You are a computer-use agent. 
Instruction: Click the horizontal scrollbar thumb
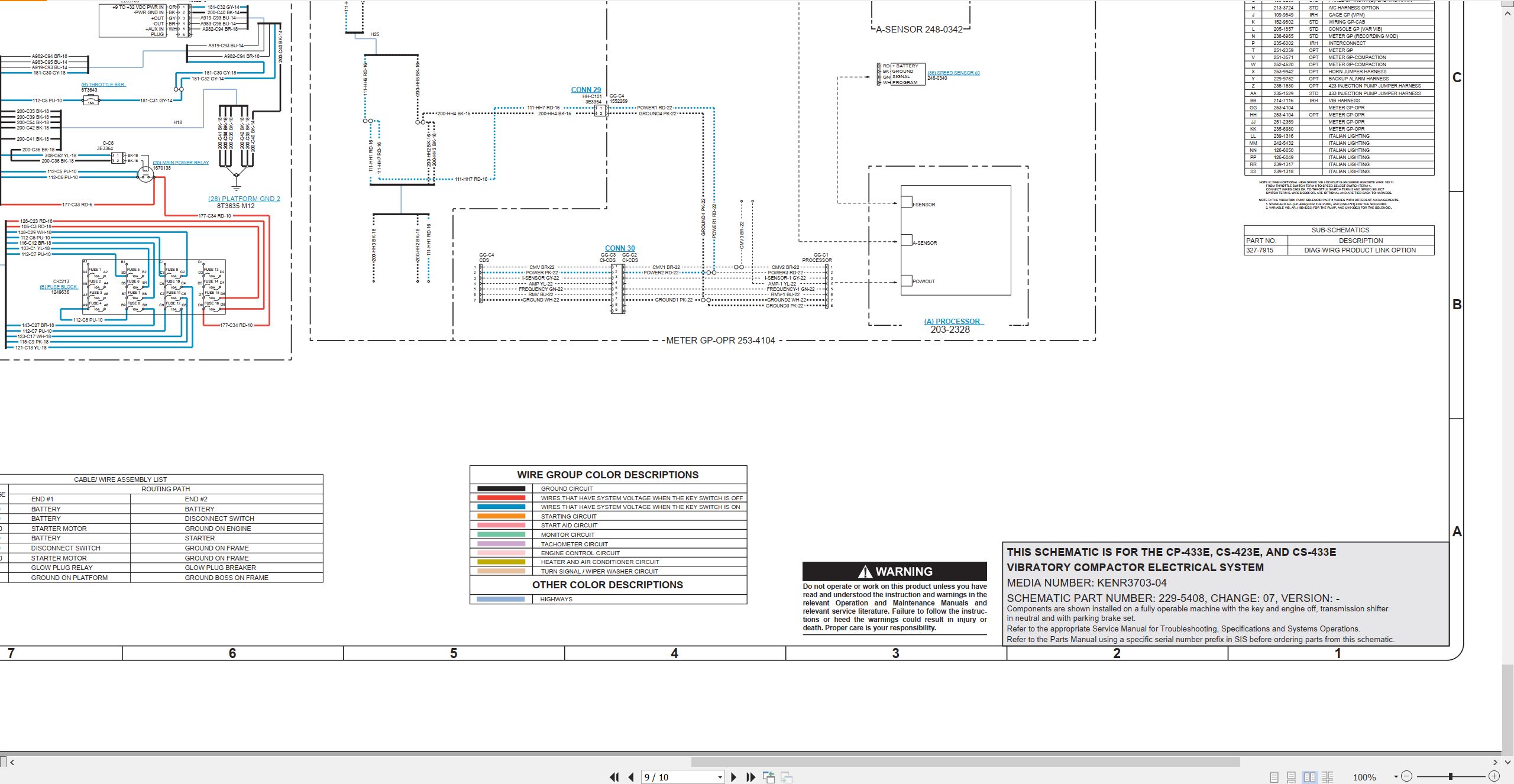[965, 762]
